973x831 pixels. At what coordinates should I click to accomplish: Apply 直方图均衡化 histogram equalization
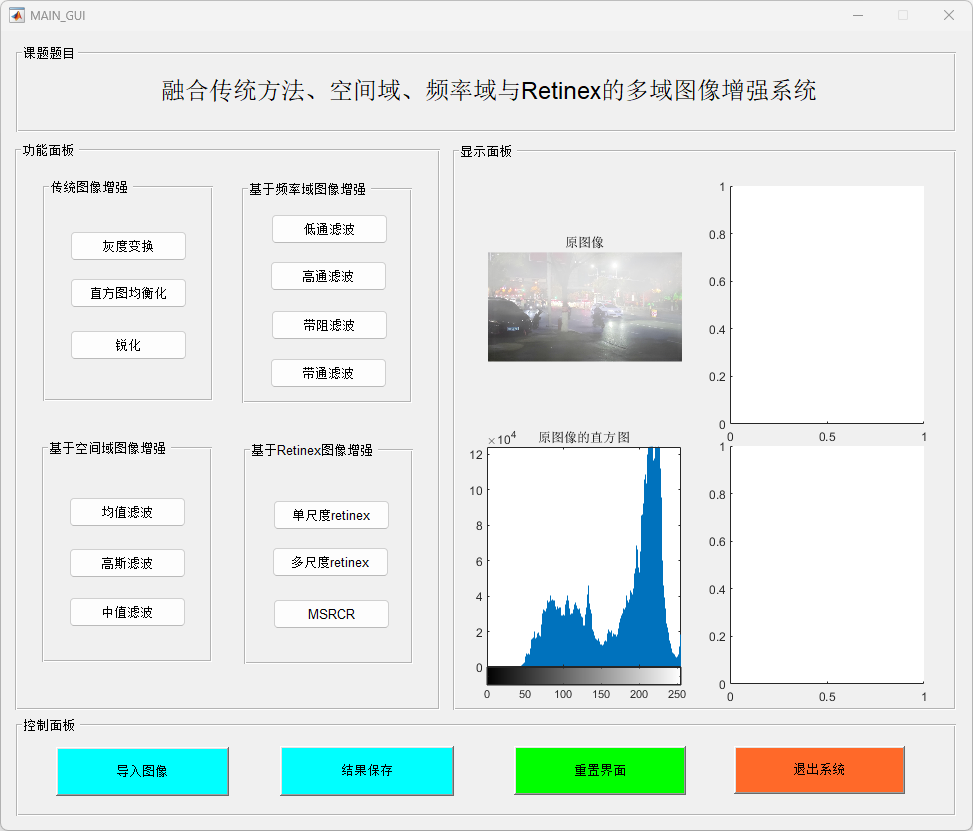(128, 293)
